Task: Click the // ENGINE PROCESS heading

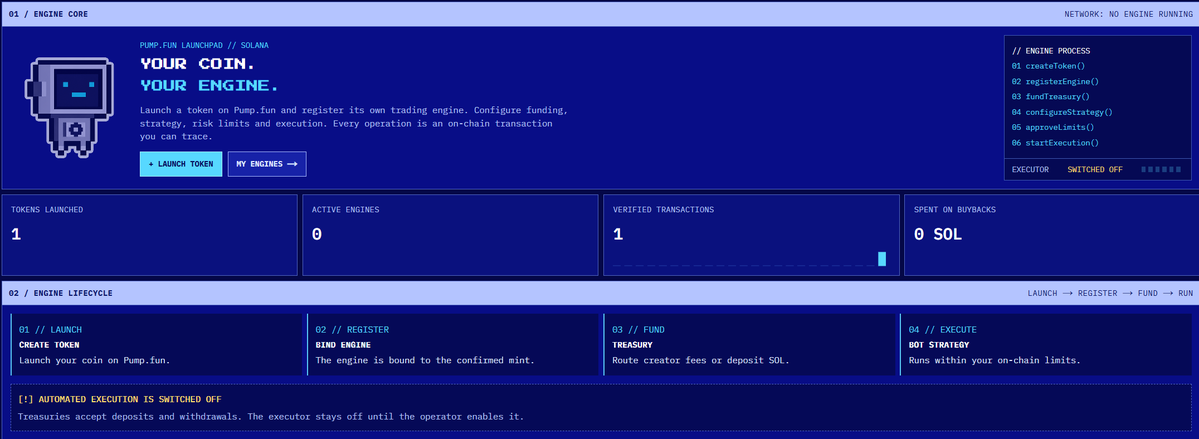Action: click(1051, 50)
